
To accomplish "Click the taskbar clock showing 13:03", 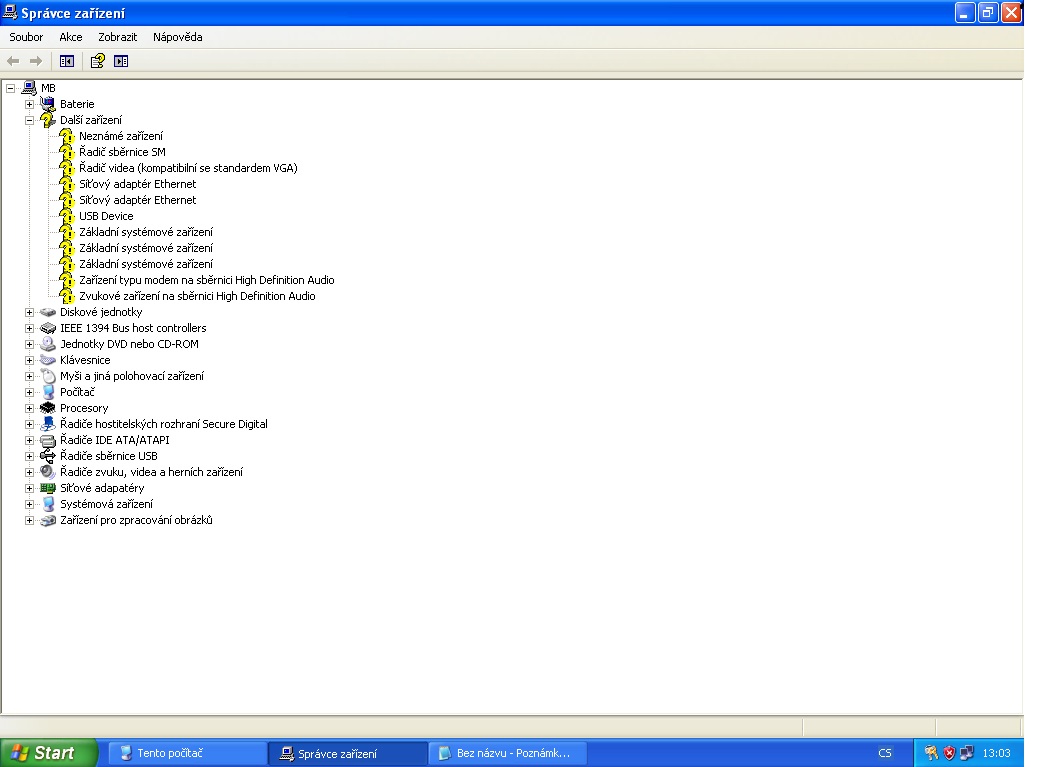I will [x=996, y=753].
